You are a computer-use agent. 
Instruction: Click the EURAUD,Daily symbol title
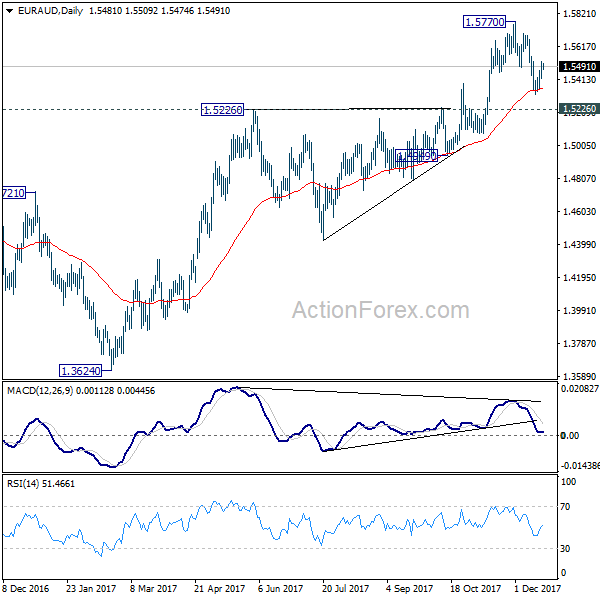(x=50, y=11)
